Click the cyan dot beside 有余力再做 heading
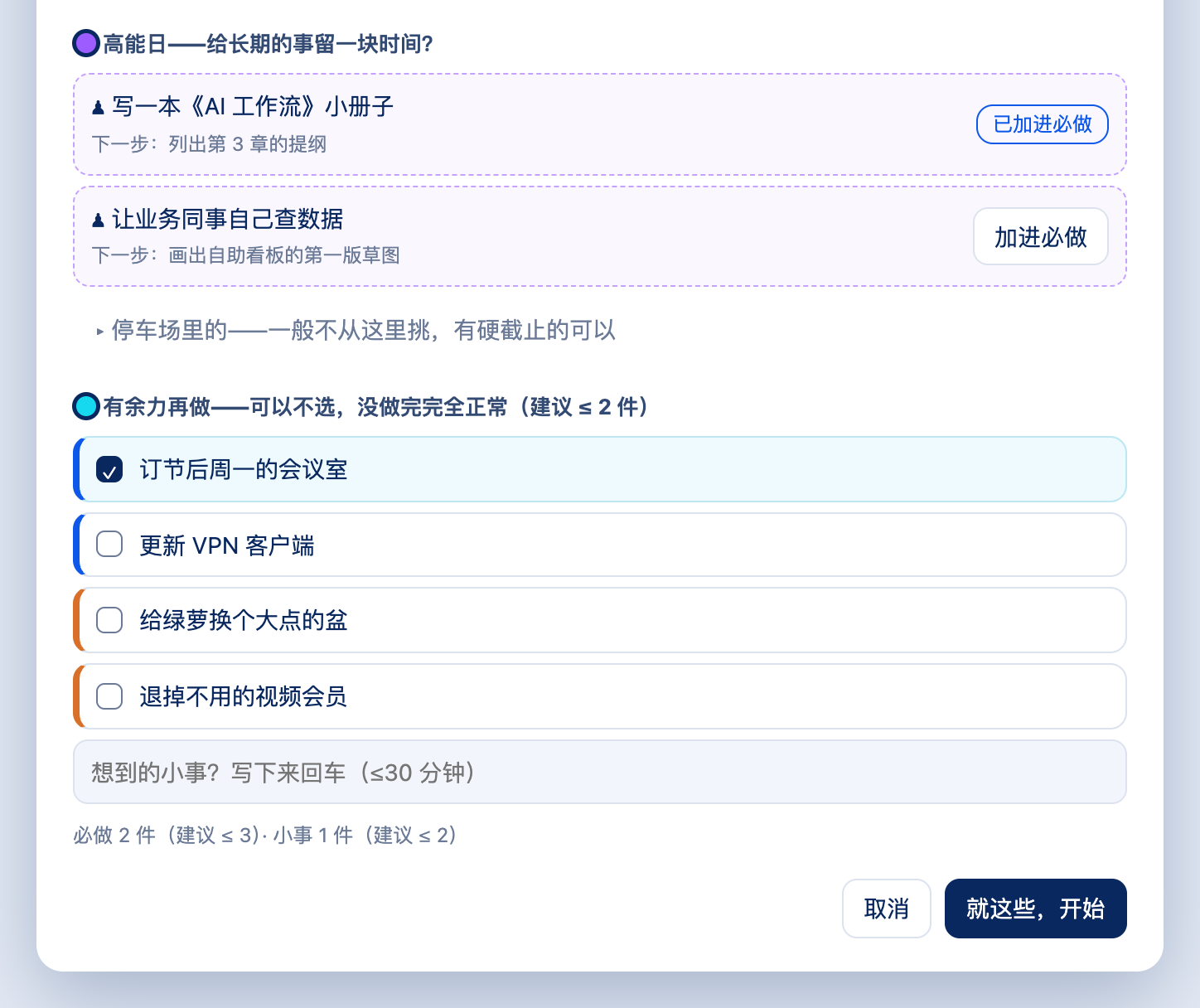1200x1008 pixels. 86,406
